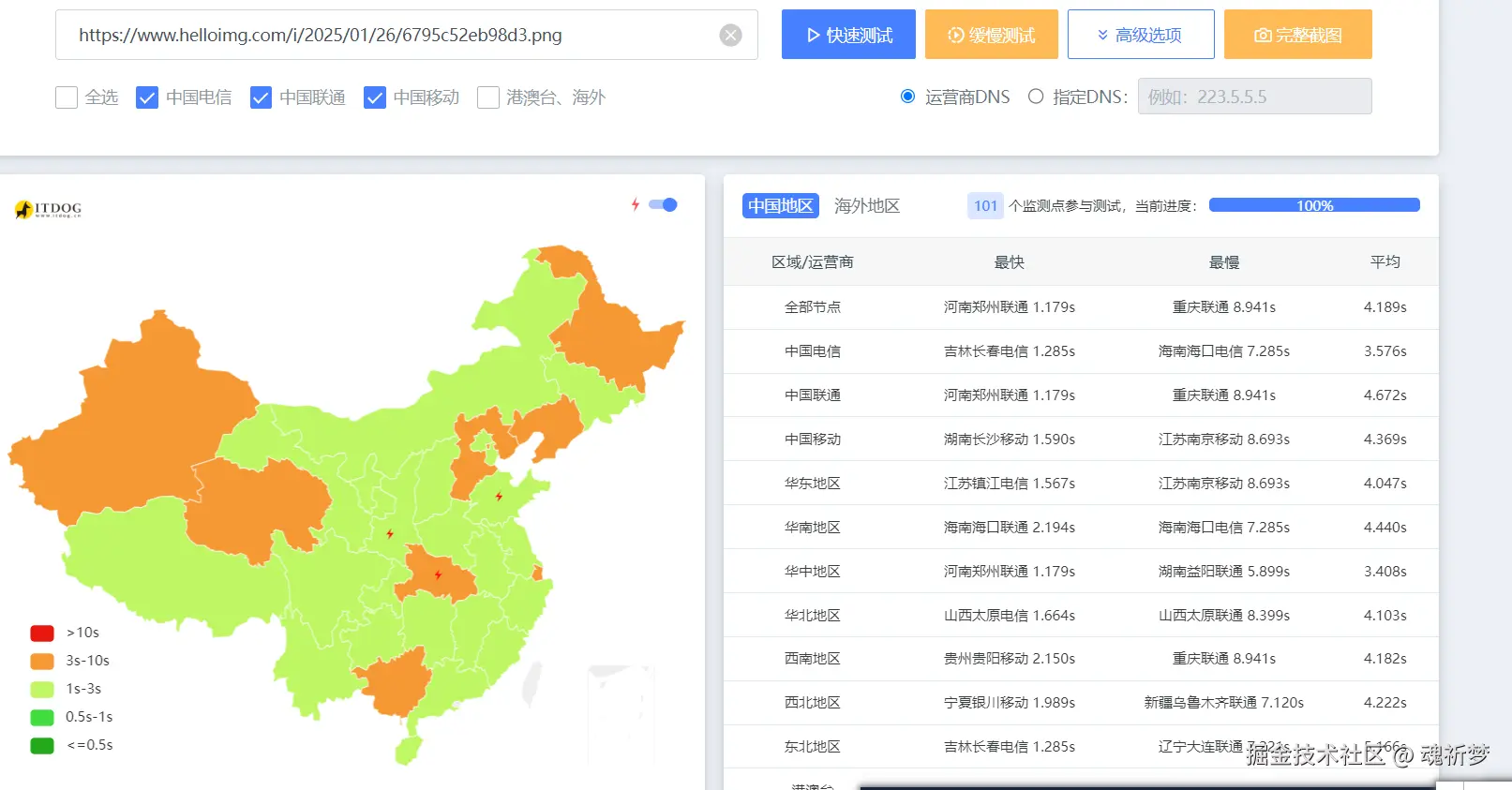Click 江苏镇江电信 1.567s cell
This screenshot has width=1512, height=790.
point(1010,484)
